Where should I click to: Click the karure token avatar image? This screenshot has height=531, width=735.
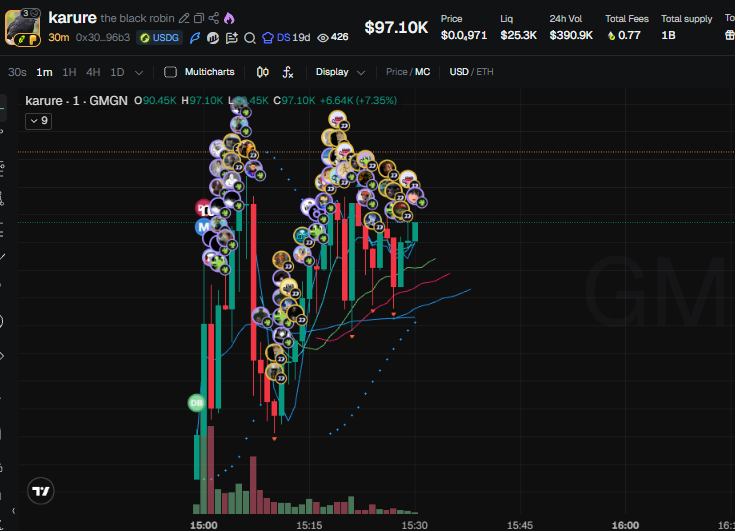22,27
